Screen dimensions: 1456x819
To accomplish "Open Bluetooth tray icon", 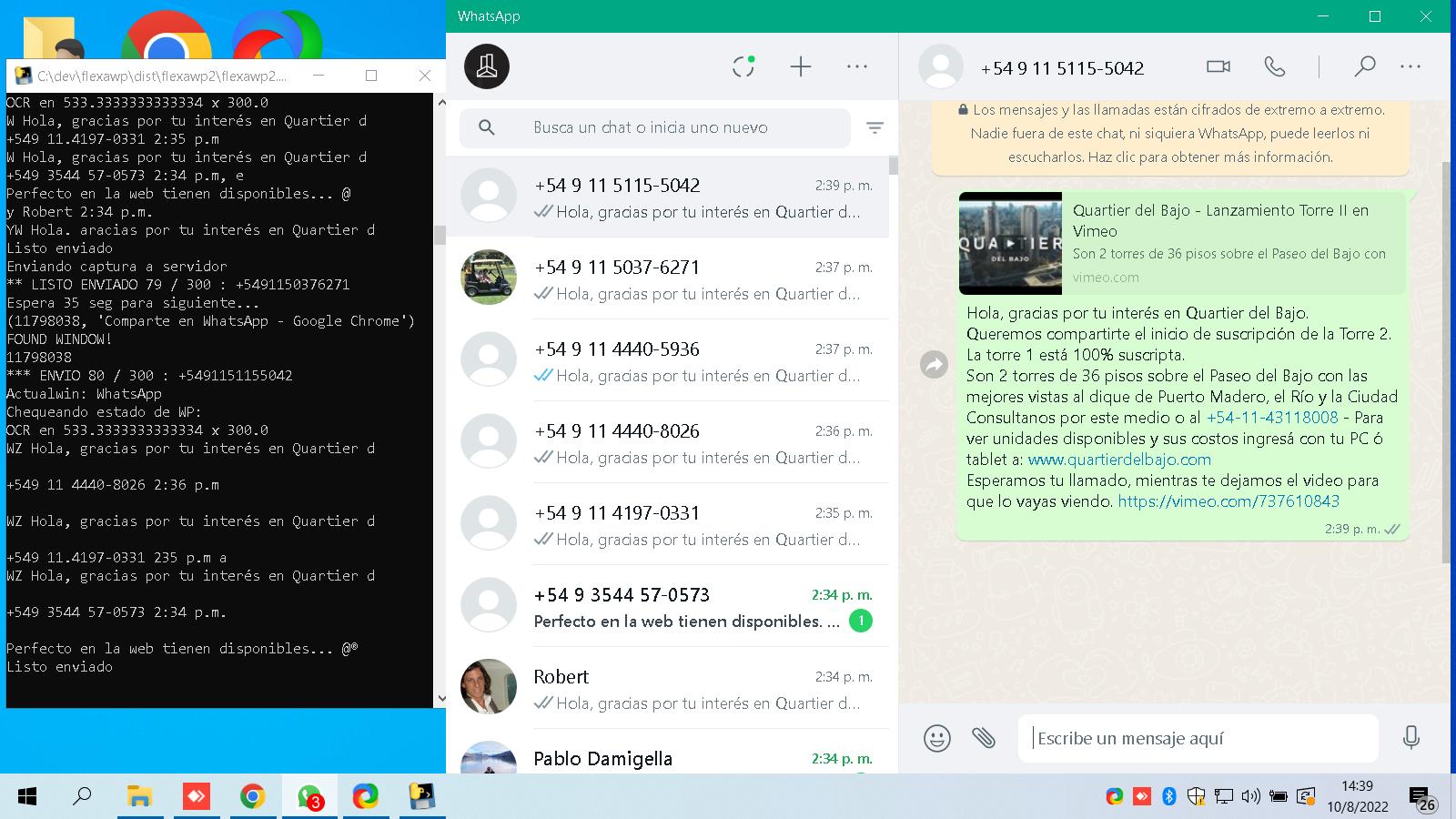I will point(1169,797).
